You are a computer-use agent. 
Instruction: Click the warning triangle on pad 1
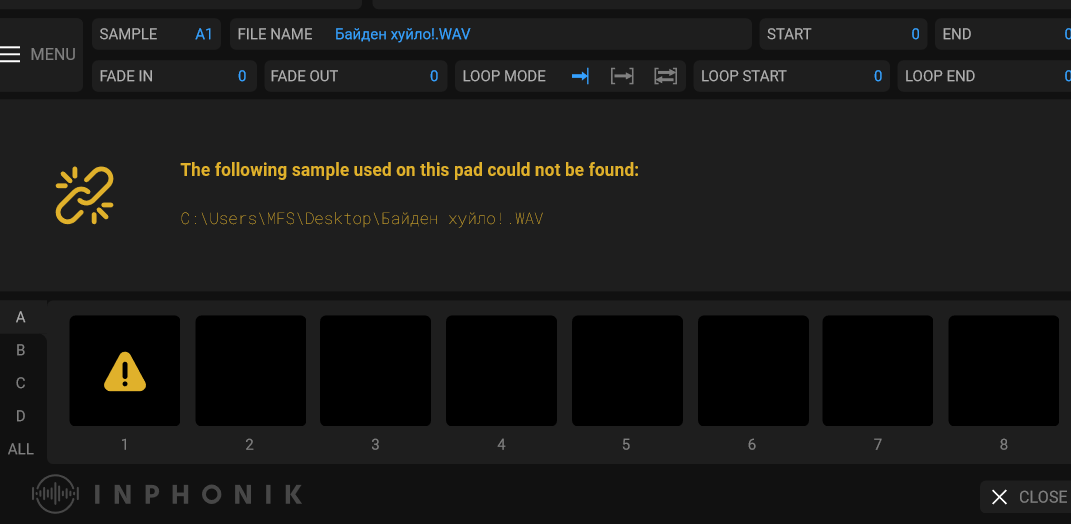click(125, 372)
